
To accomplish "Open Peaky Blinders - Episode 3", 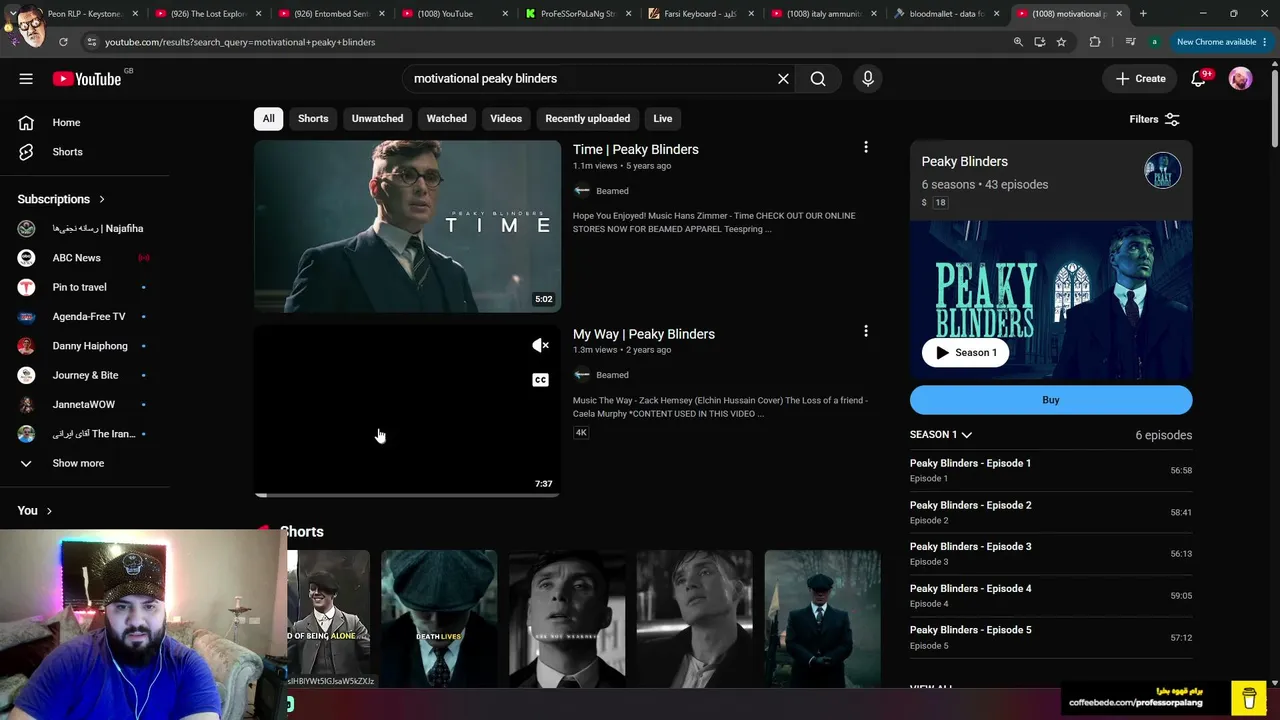I will tap(970, 547).
